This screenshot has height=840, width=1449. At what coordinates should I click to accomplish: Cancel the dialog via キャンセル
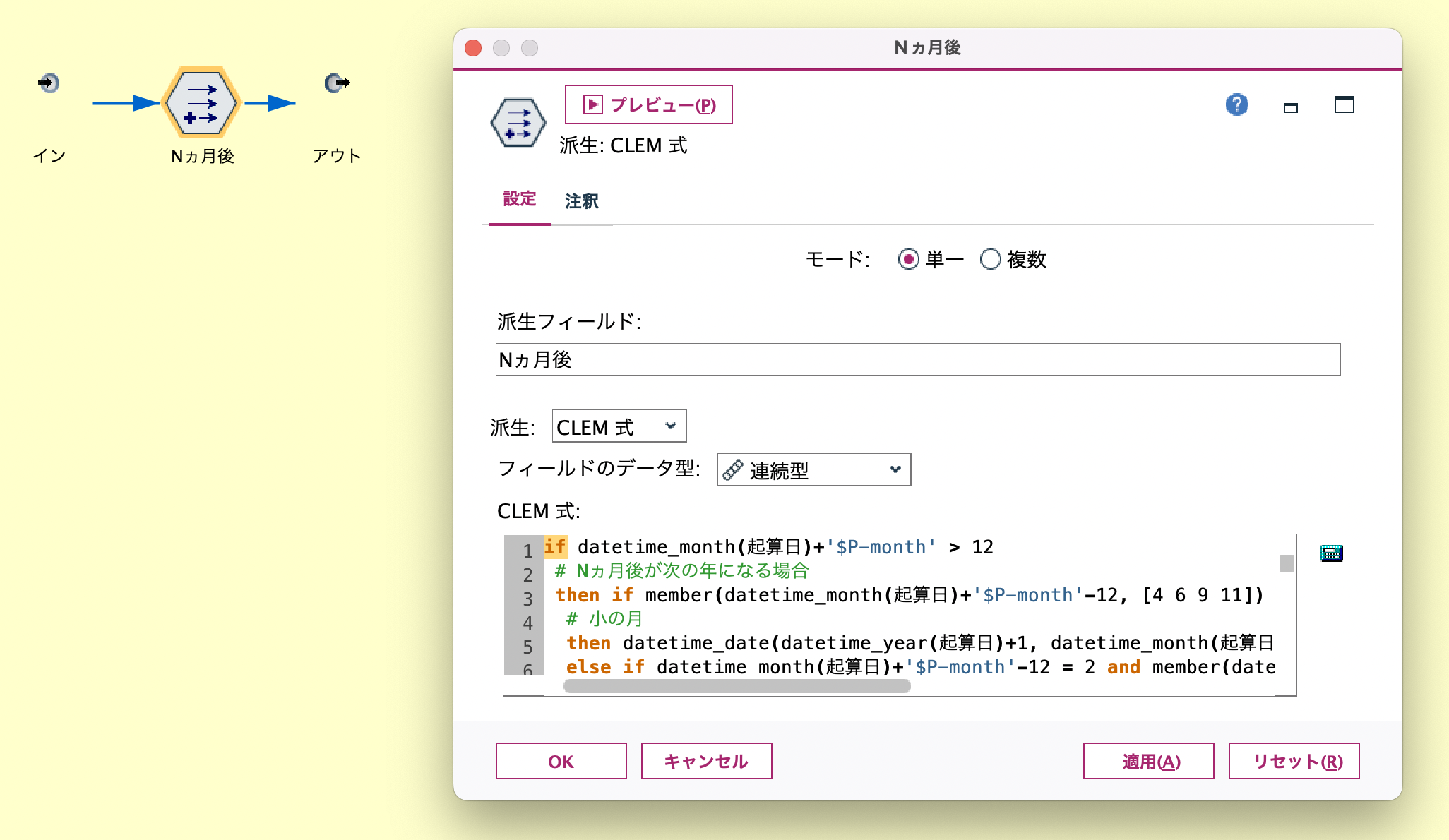coord(705,761)
